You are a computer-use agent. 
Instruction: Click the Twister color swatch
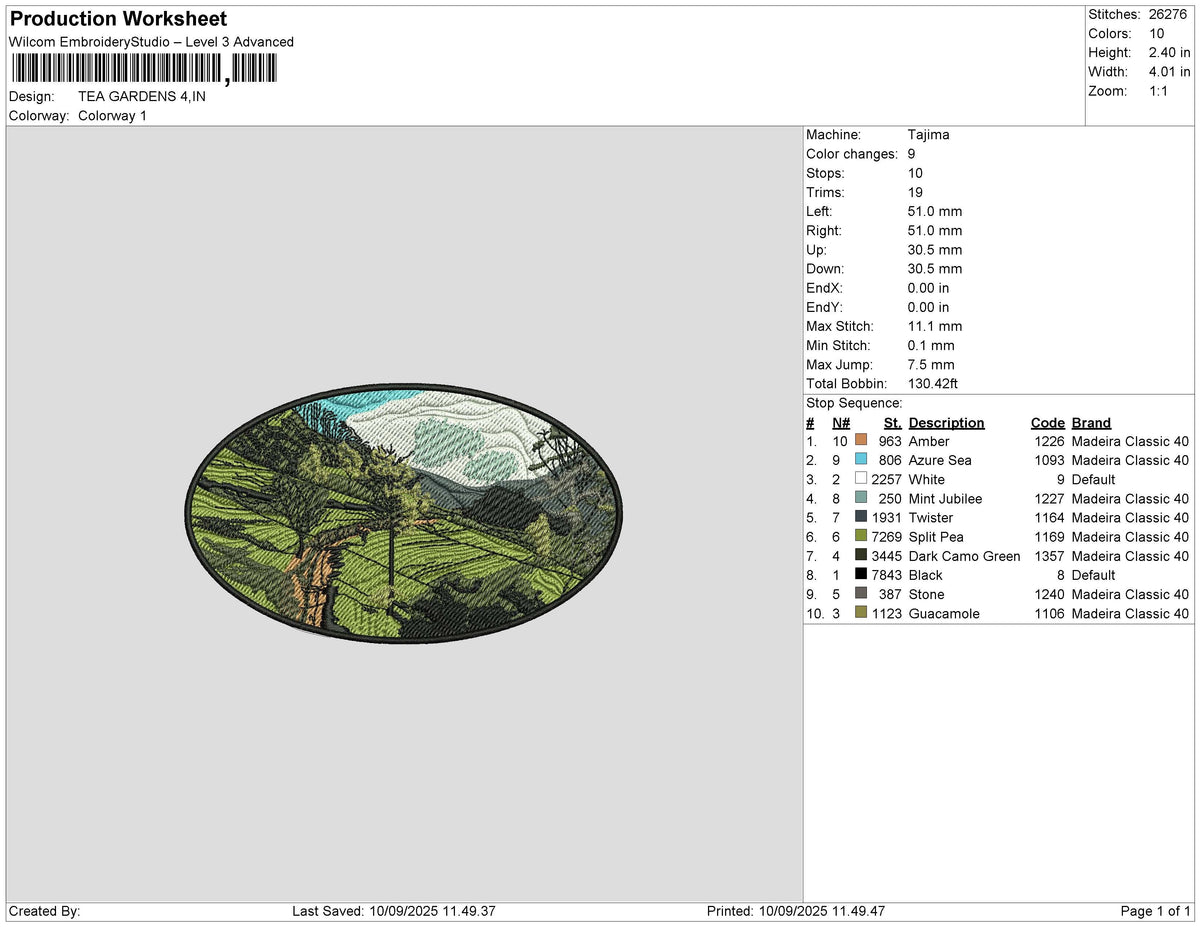pos(861,517)
